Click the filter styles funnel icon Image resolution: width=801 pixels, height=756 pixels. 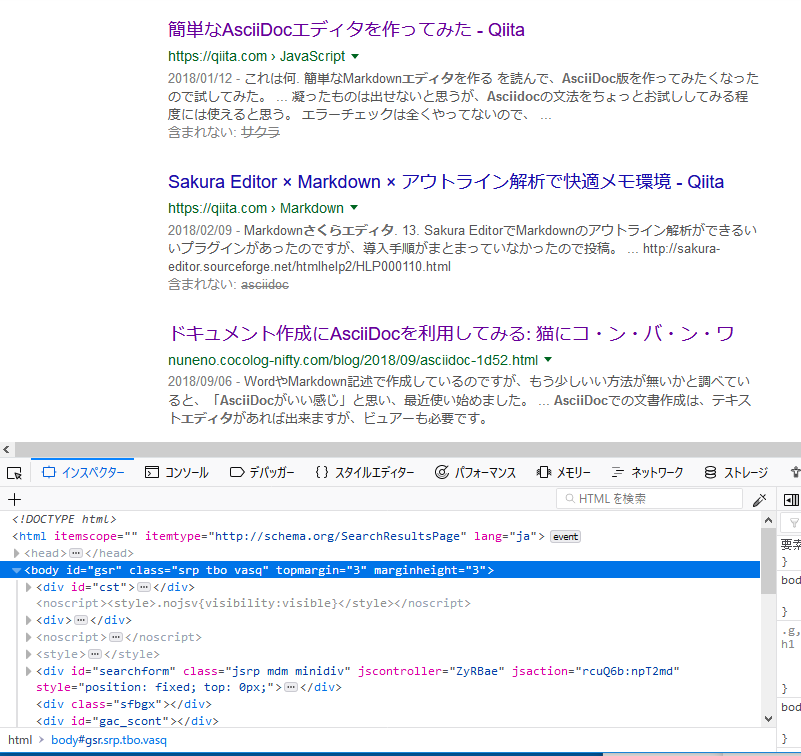(x=792, y=522)
